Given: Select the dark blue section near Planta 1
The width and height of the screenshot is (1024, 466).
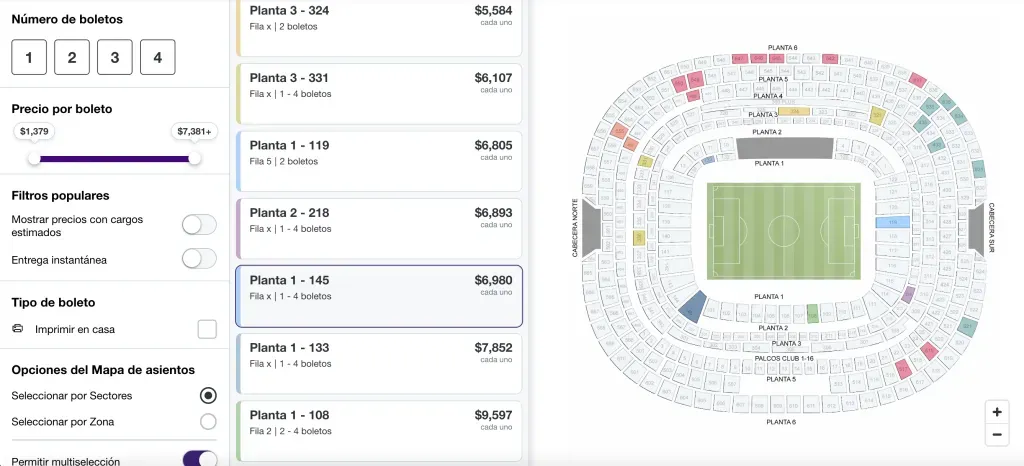Looking at the screenshot, I should pos(692,307).
